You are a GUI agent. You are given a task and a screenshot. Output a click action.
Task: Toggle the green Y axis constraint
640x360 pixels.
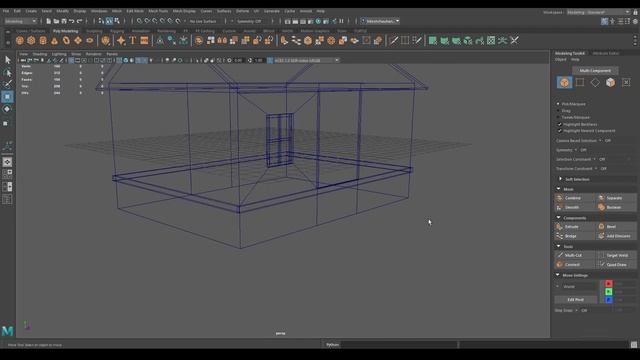(x=609, y=291)
